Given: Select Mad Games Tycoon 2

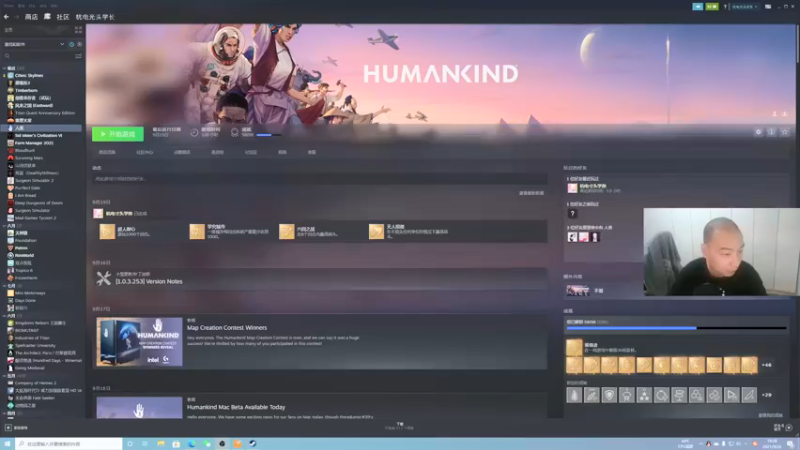Looking at the screenshot, I should tap(35, 218).
